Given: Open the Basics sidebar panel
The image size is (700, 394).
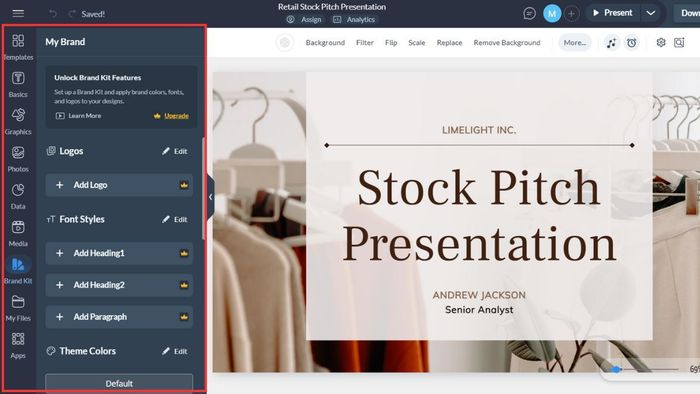Looking at the screenshot, I should pyautogui.click(x=18, y=84).
